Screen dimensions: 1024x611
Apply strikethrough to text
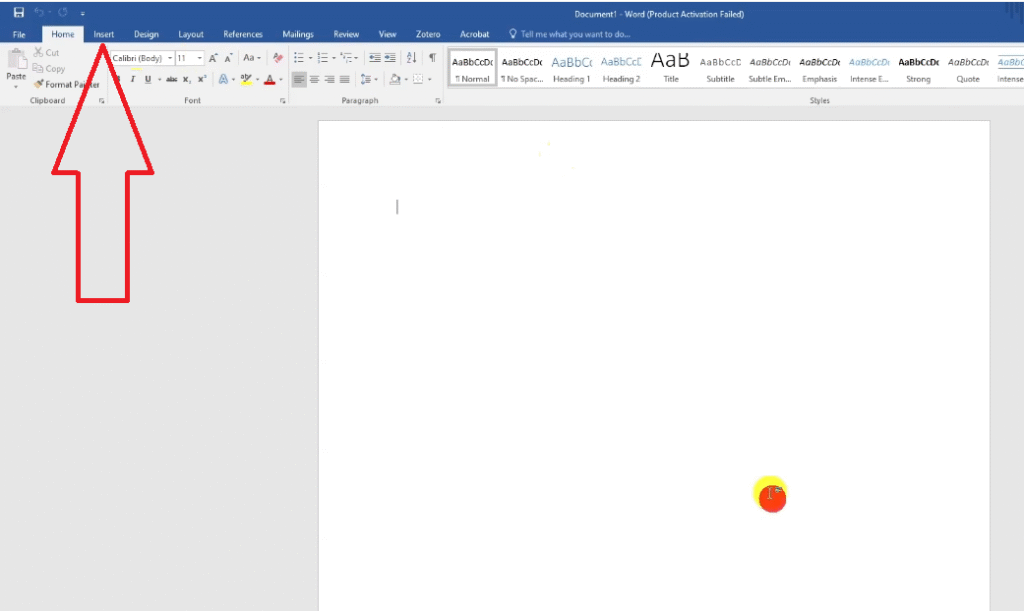click(171, 79)
